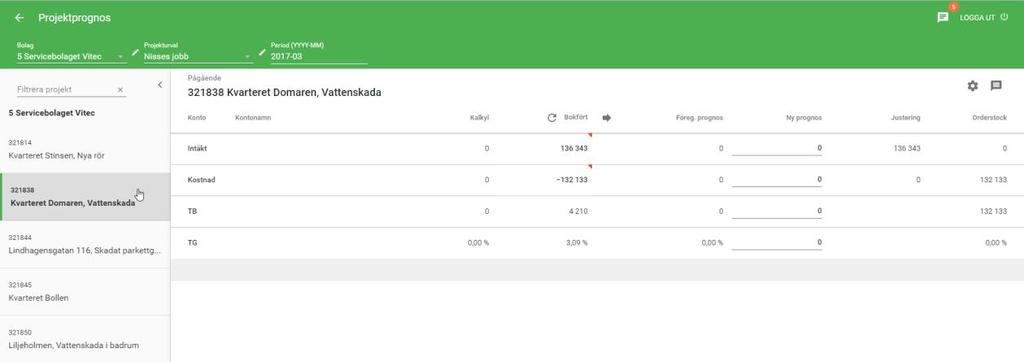The height and width of the screenshot is (362, 1024).
Task: Click the Justering value 136 343 in Intäkt row
Action: click(x=906, y=149)
